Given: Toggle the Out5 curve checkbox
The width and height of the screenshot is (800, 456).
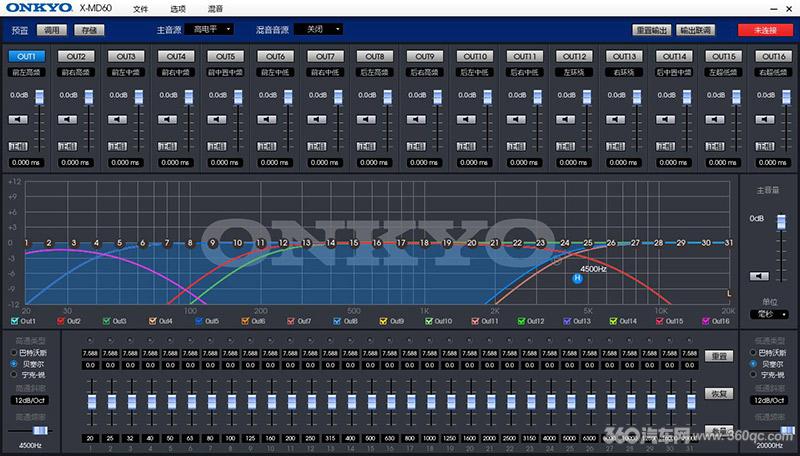Looking at the screenshot, I should coord(199,321).
